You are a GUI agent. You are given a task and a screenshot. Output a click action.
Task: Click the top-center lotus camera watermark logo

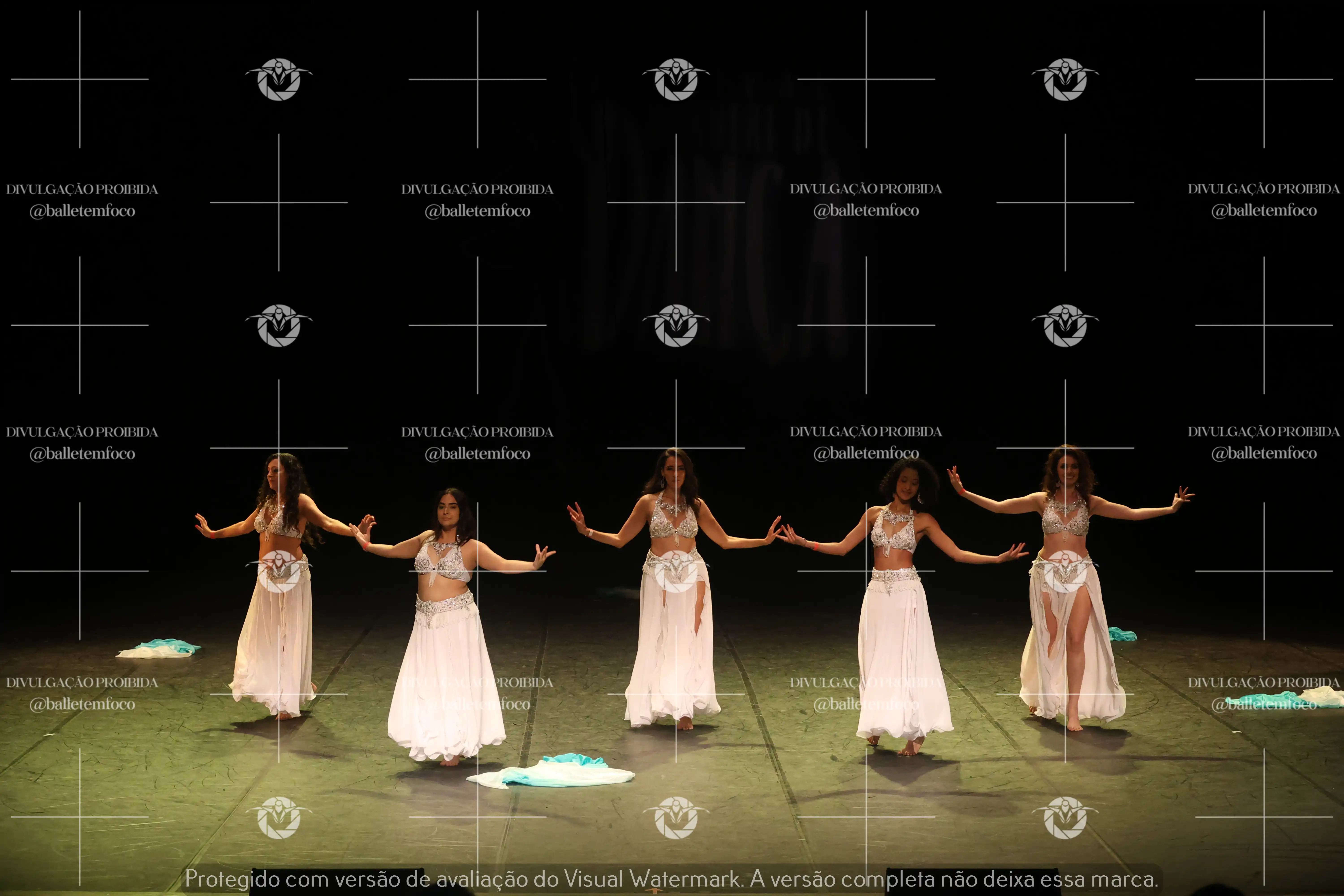(676, 80)
